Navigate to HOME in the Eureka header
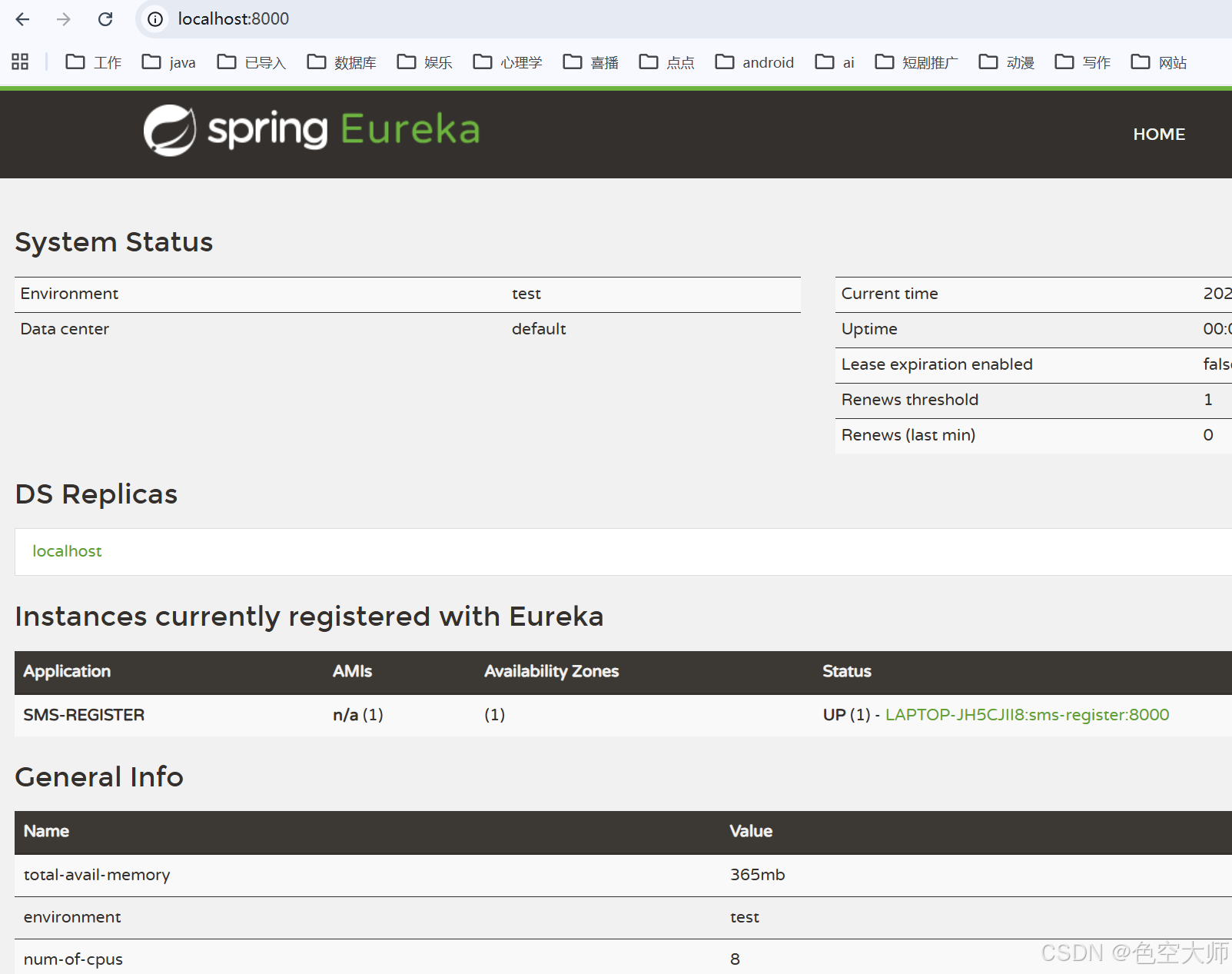This screenshot has width=1232, height=974. tap(1159, 134)
